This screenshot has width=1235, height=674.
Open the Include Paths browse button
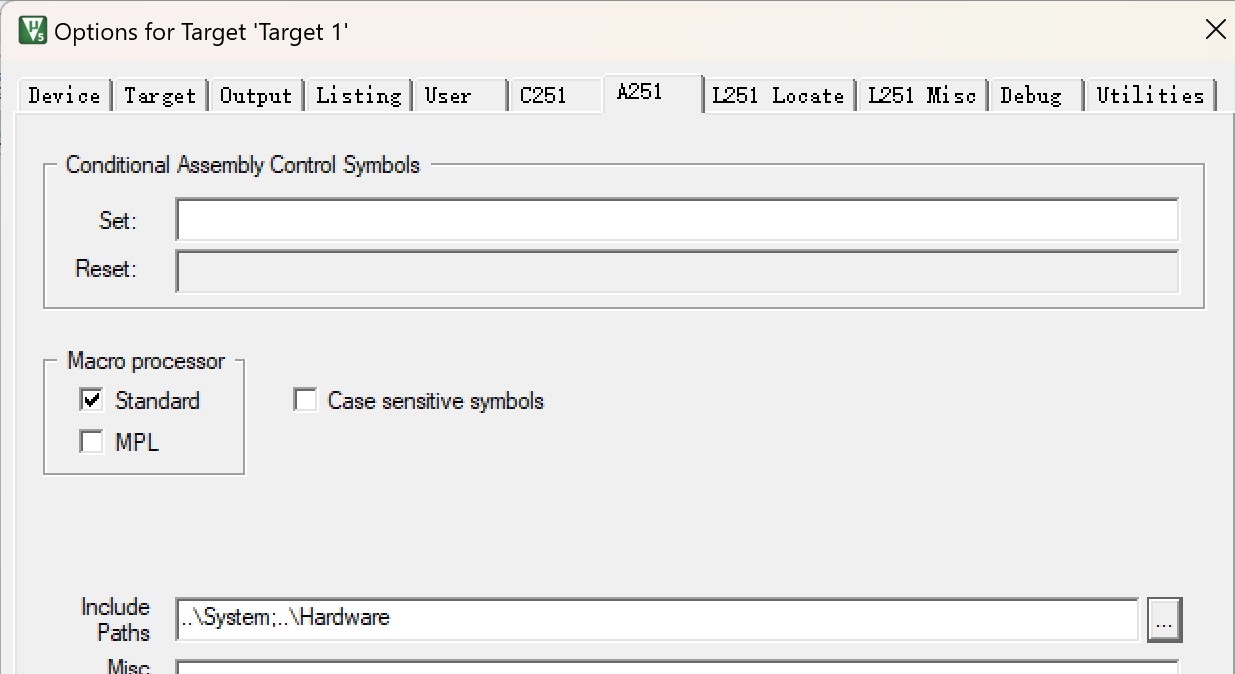pyautogui.click(x=1164, y=620)
